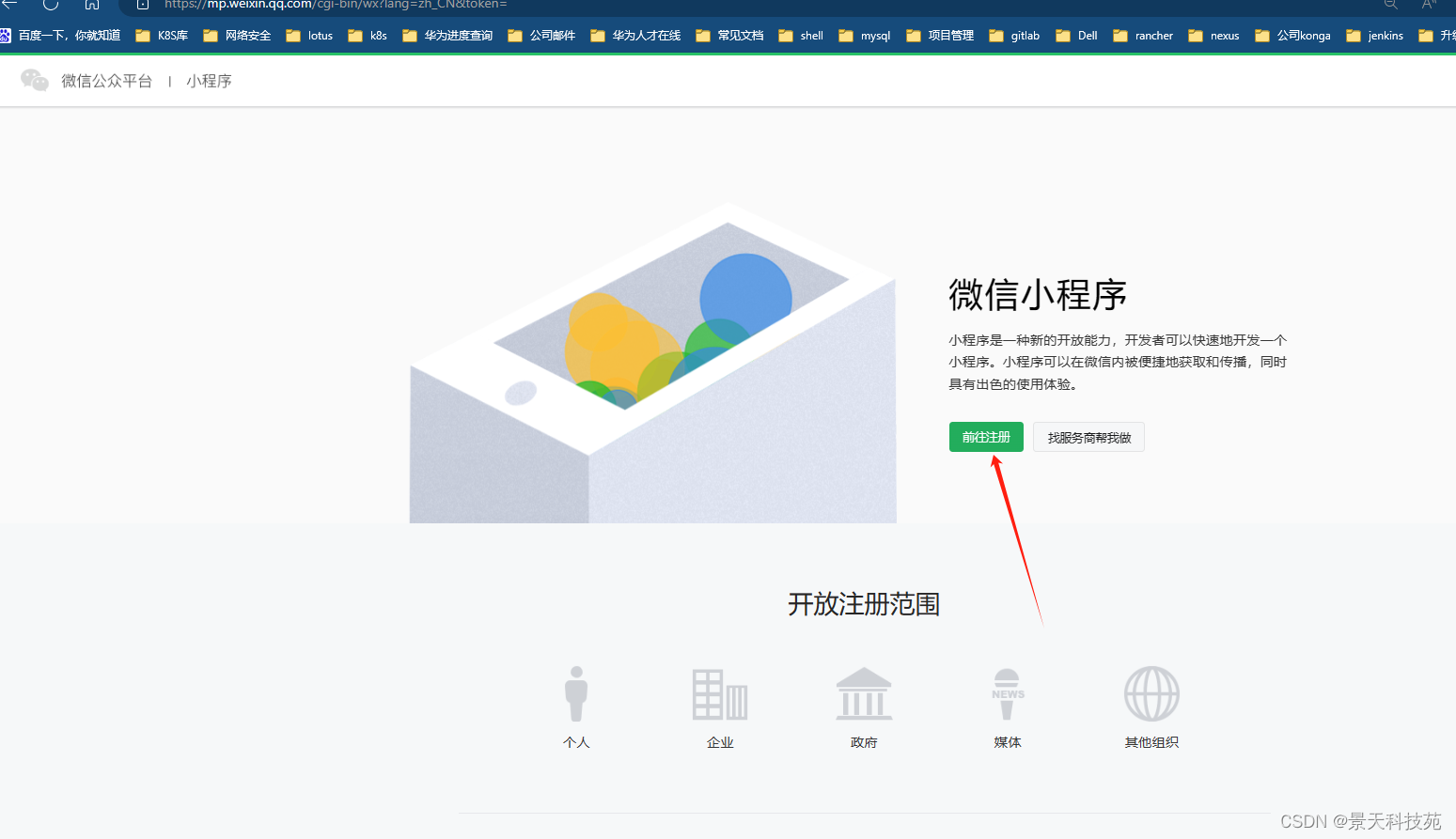The height and width of the screenshot is (839, 1456).
Task: Click the 找服务商帮我做 button
Action: (1088, 437)
